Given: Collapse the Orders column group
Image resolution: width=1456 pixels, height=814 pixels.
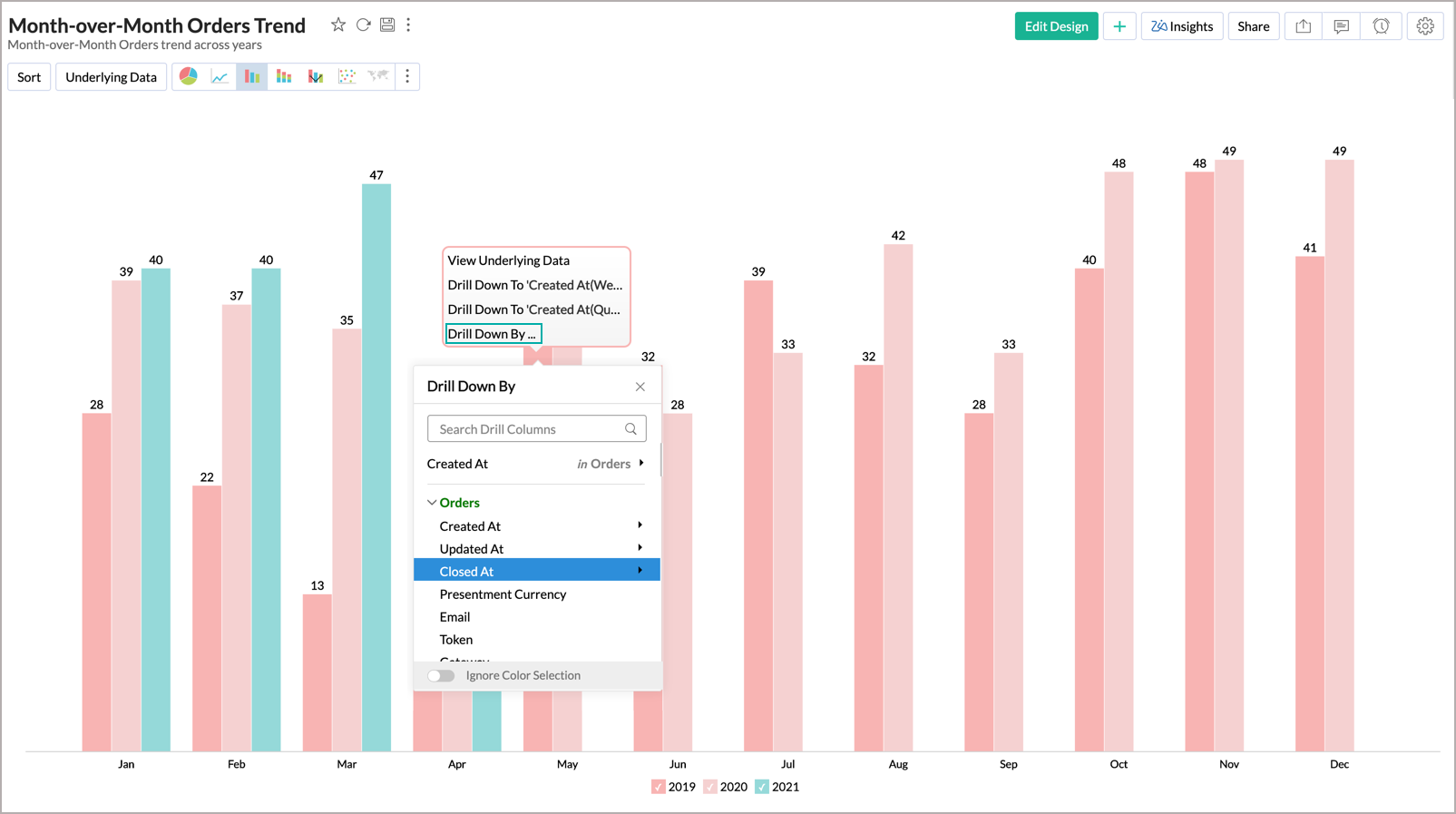Looking at the screenshot, I should [432, 503].
